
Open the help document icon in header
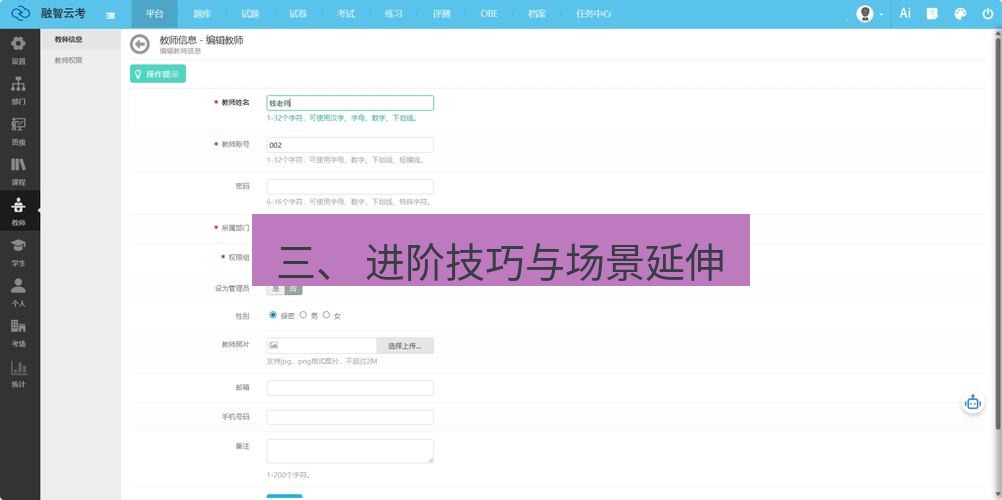(x=932, y=13)
